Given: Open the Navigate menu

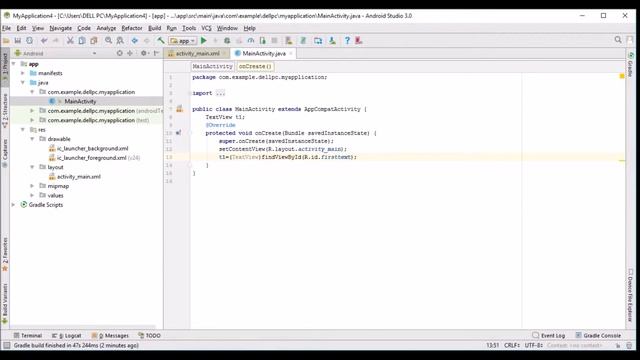Looking at the screenshot, I should point(60,28).
